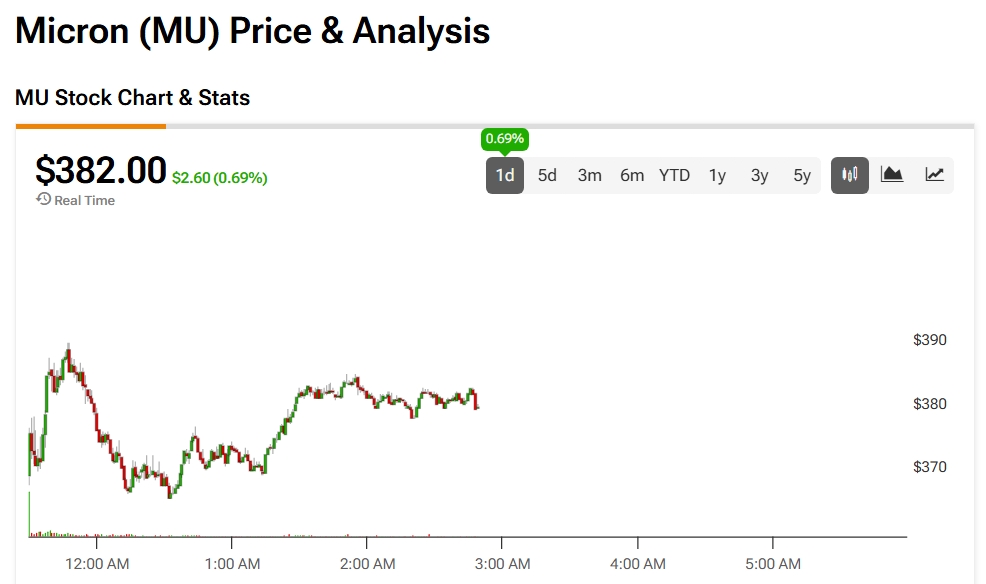Open the MU Stock Chart & Stats tab

132,98
